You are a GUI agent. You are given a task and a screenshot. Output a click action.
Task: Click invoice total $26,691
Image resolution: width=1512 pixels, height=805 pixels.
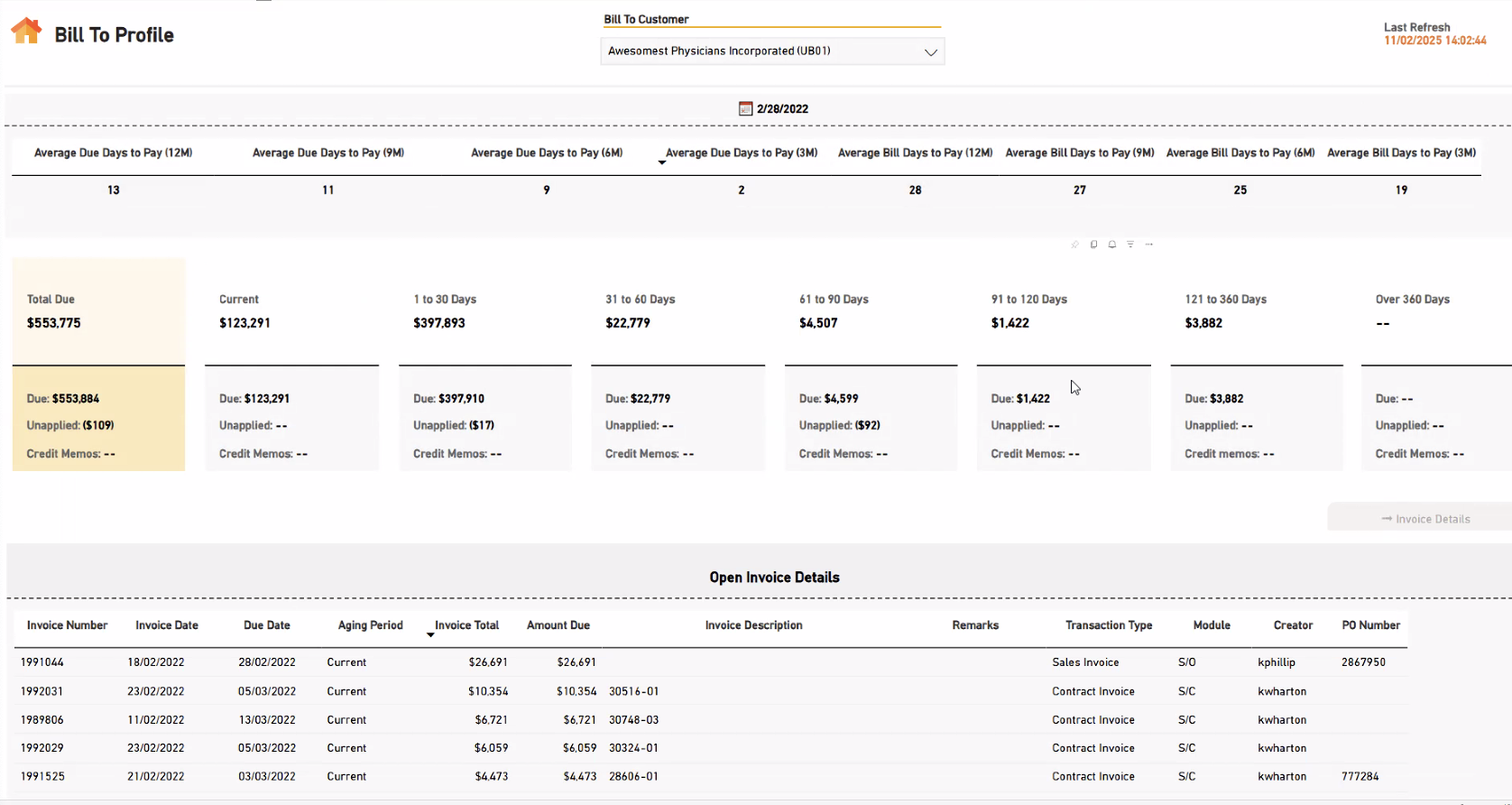point(488,662)
